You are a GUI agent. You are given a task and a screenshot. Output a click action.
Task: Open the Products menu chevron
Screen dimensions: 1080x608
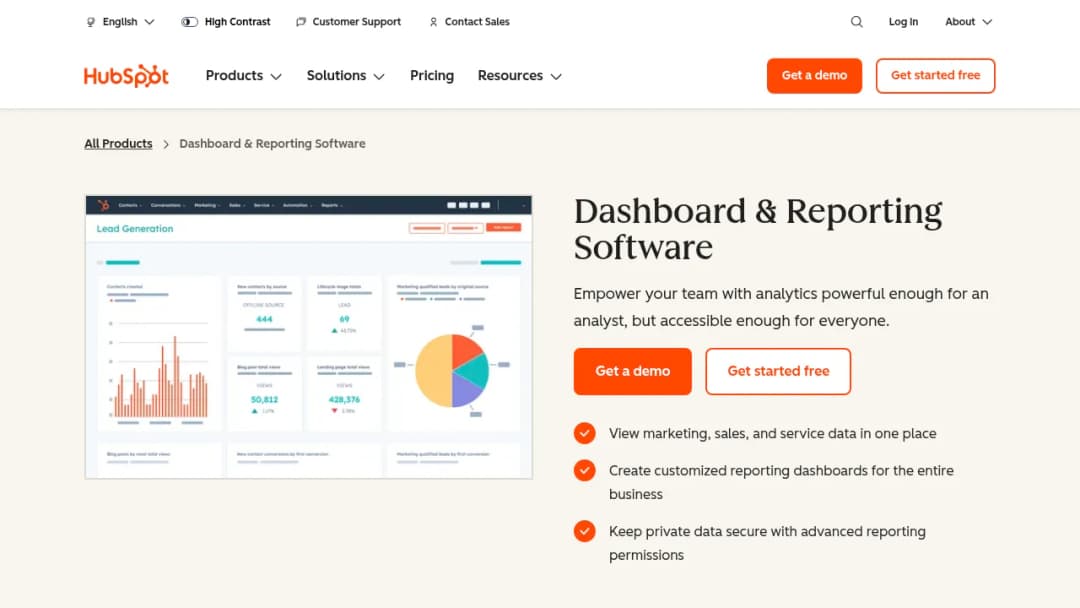(x=276, y=76)
